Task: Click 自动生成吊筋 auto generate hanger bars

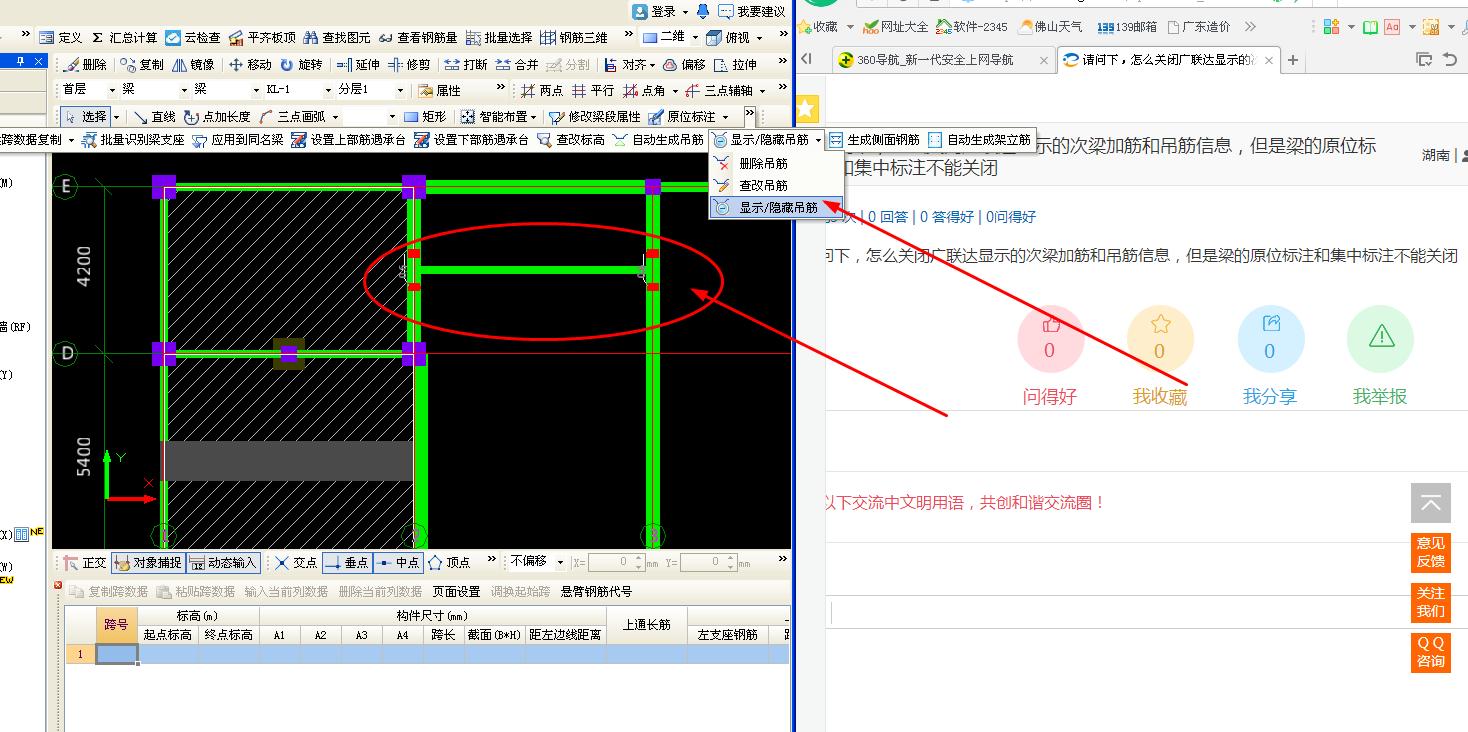Action: [658, 140]
